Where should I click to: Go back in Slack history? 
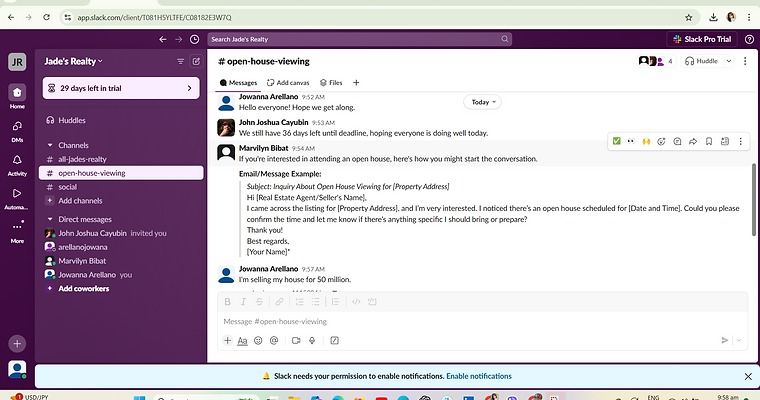[x=163, y=39]
